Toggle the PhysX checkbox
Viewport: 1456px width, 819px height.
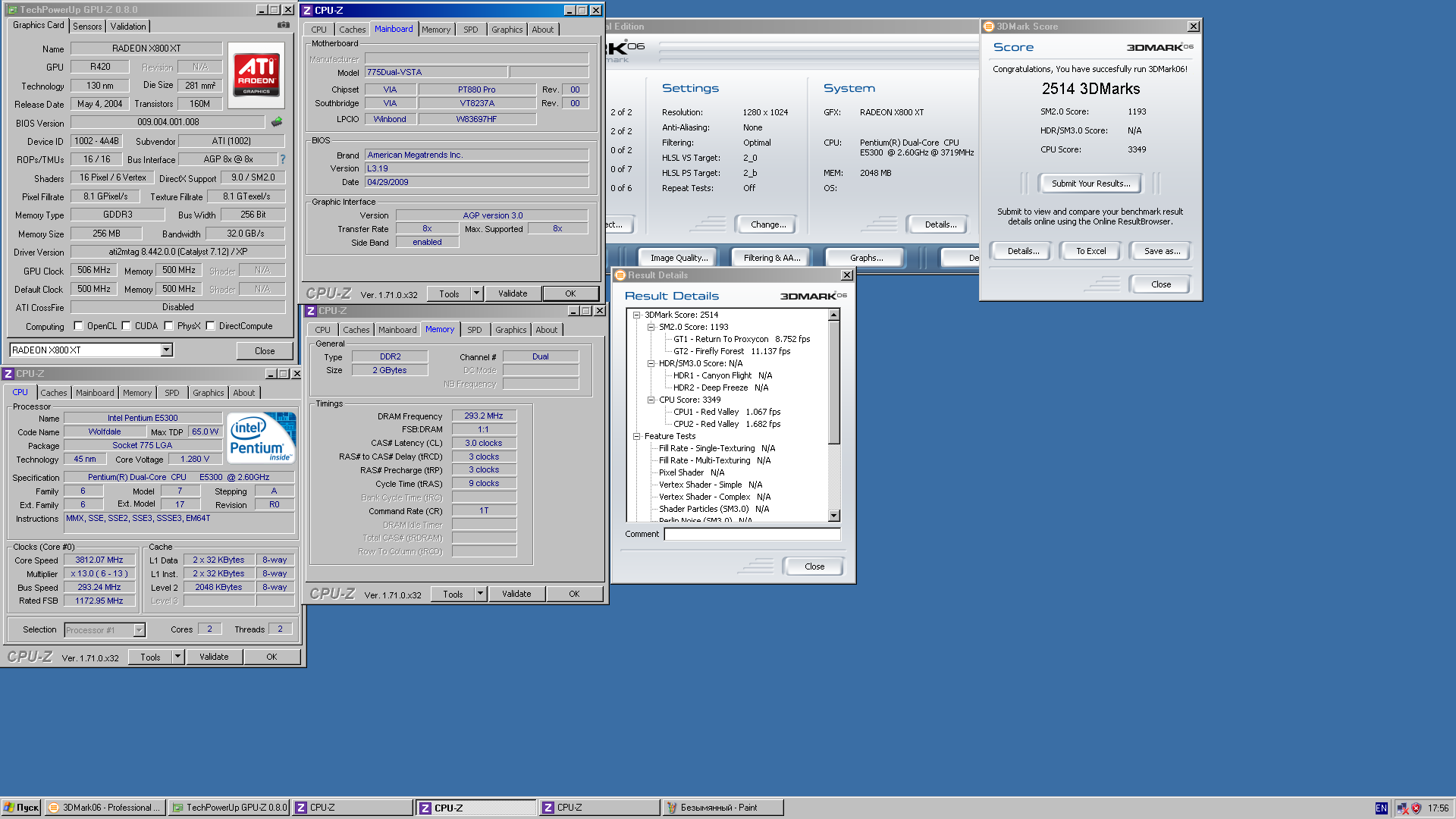click(x=168, y=326)
